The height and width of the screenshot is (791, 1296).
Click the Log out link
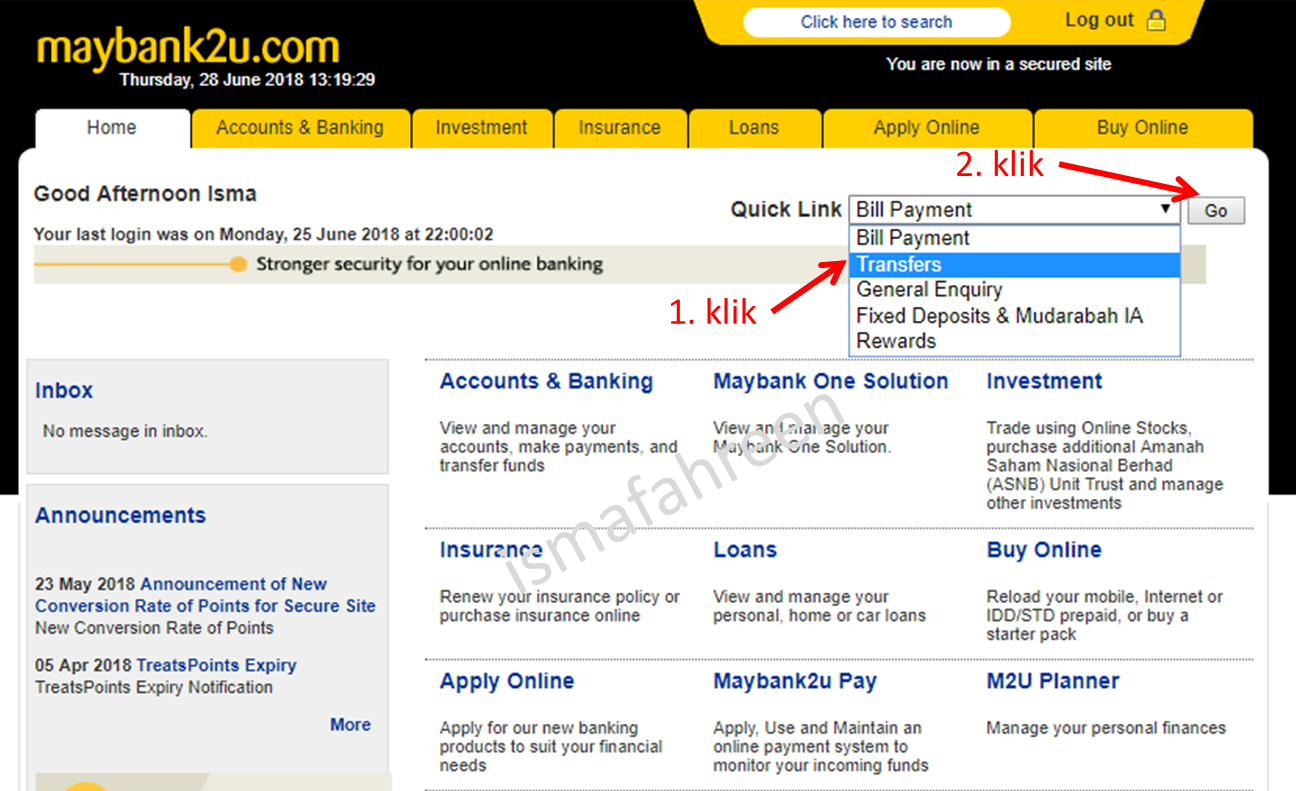point(1099,20)
